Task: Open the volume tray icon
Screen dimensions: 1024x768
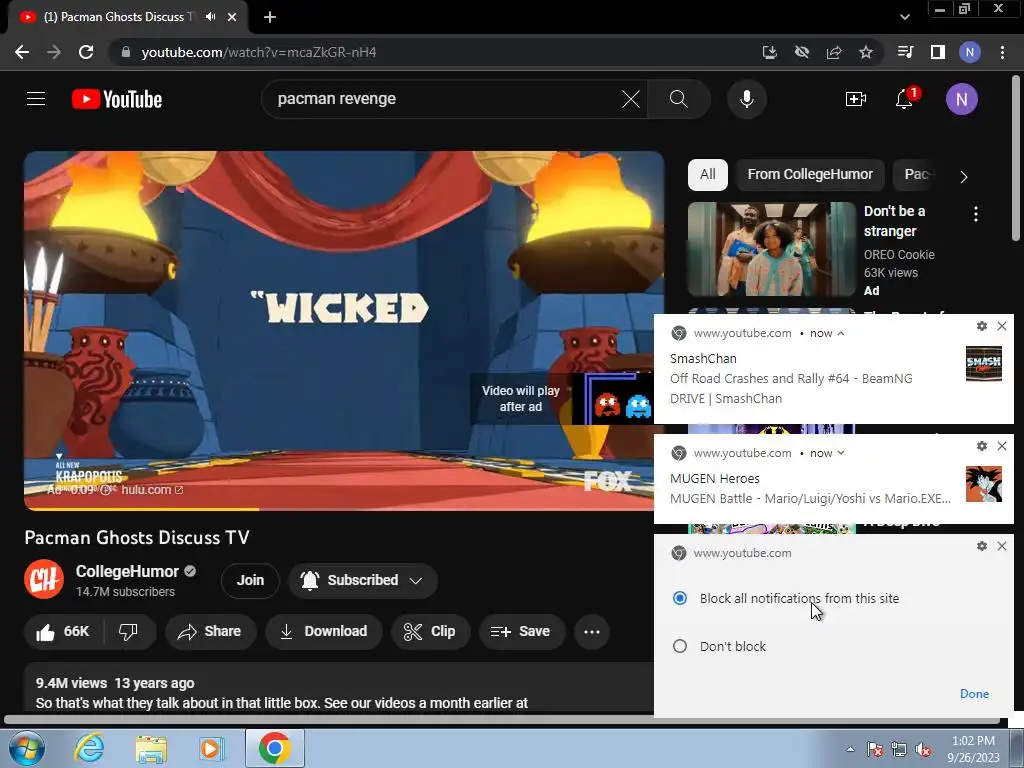Action: click(923, 749)
